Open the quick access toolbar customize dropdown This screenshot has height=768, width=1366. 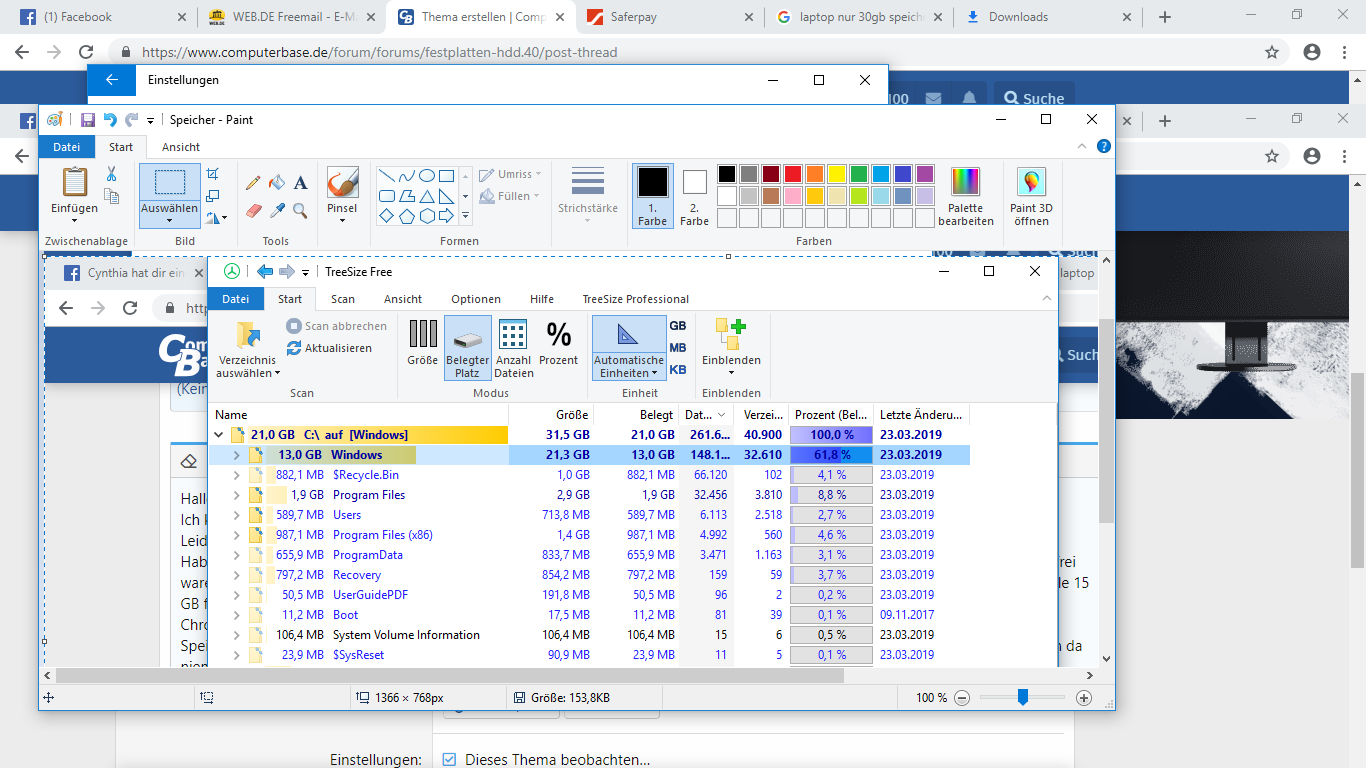[x=151, y=121]
